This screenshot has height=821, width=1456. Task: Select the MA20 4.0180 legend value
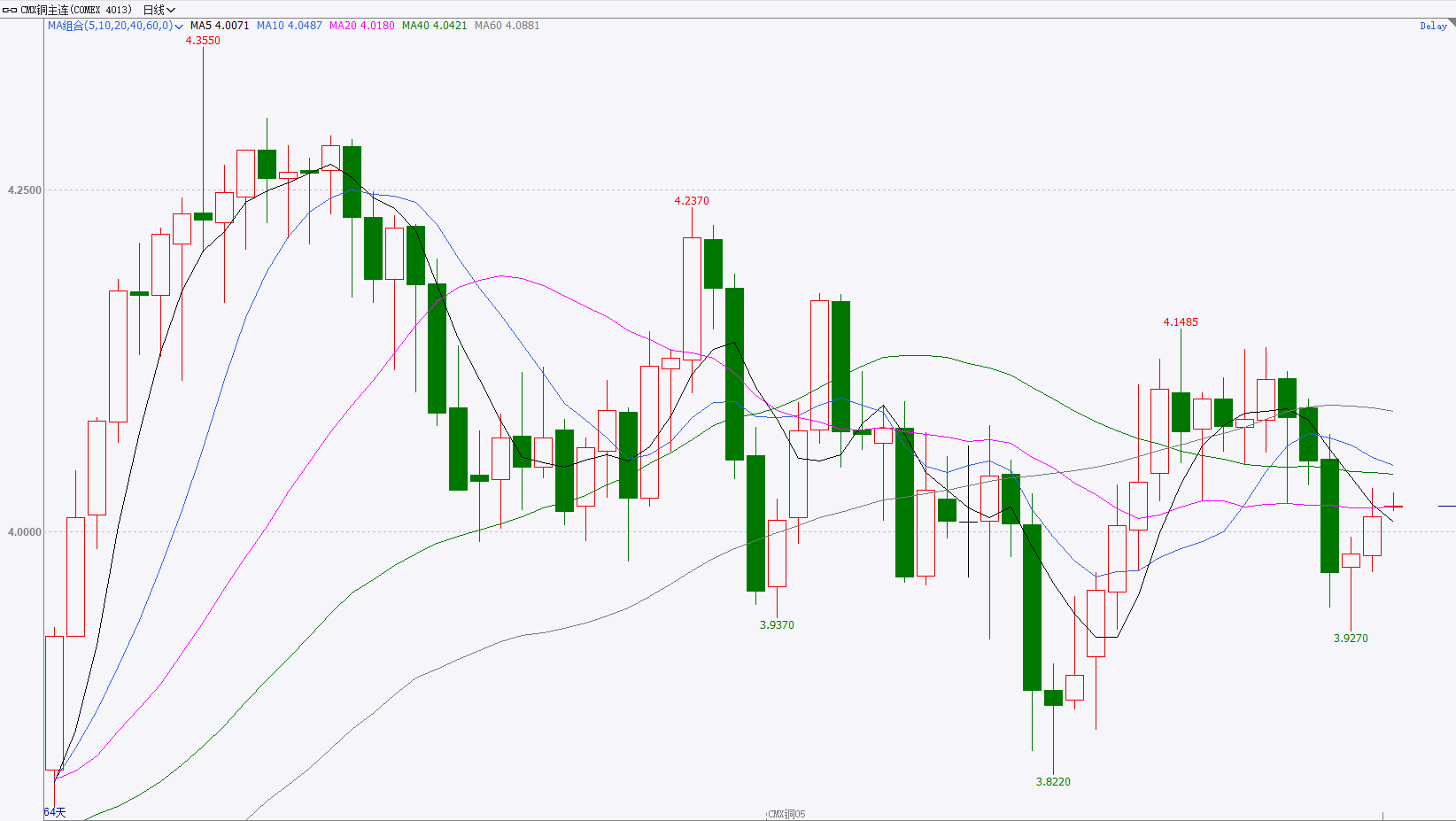pyautogui.click(x=362, y=26)
